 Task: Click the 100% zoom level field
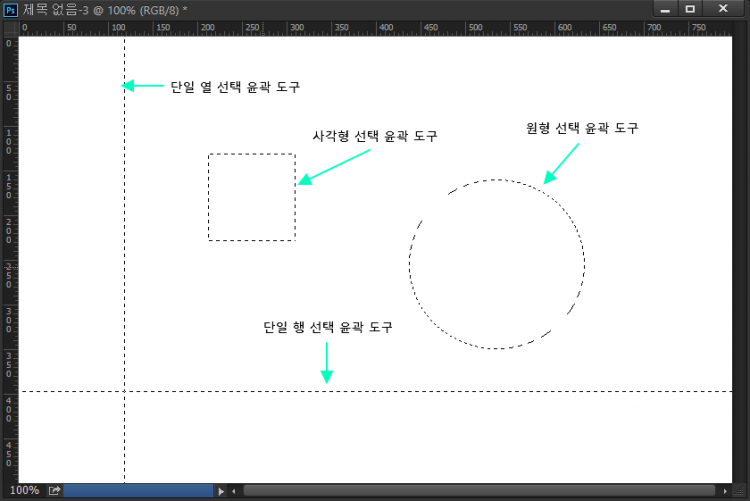24,491
